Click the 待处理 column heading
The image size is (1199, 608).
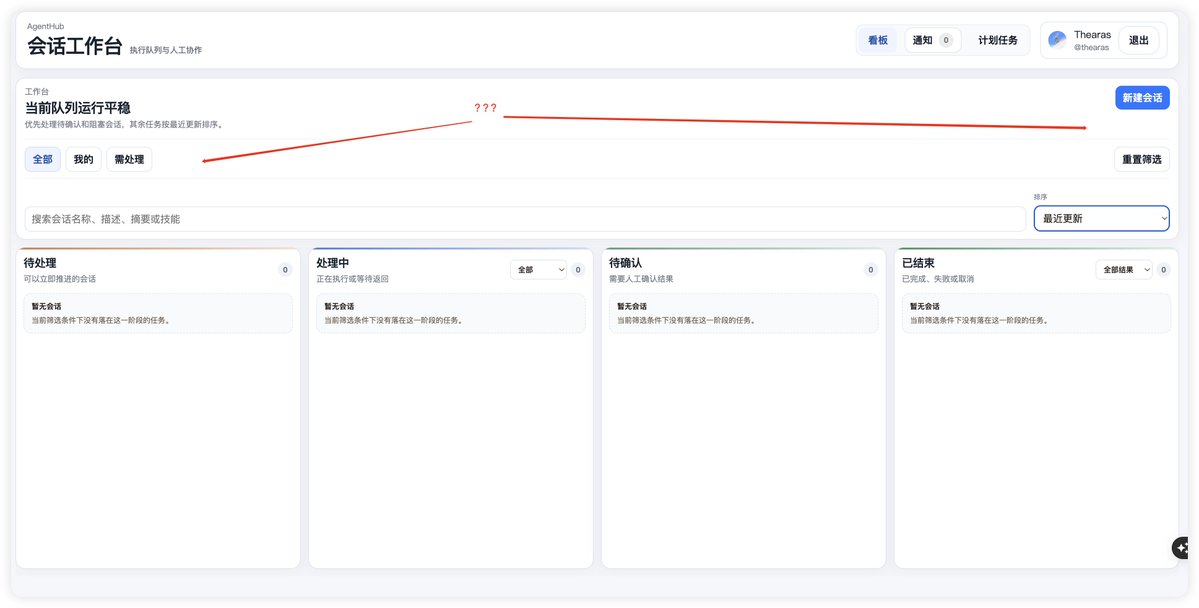40,263
